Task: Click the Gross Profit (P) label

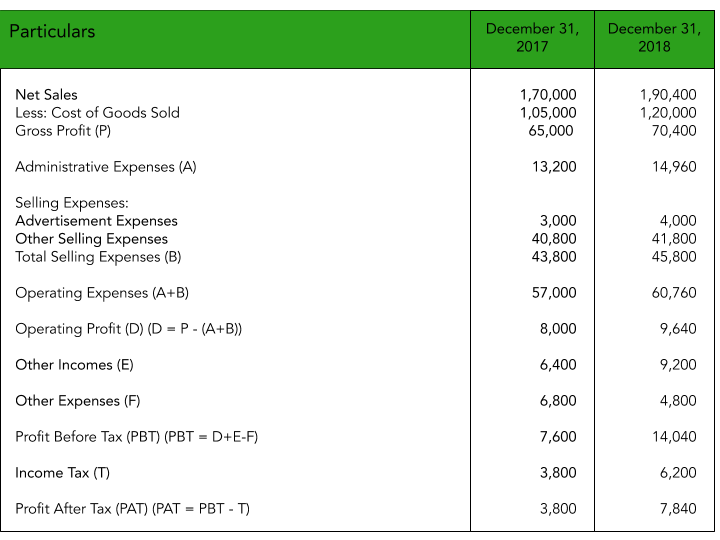Action: coord(63,131)
